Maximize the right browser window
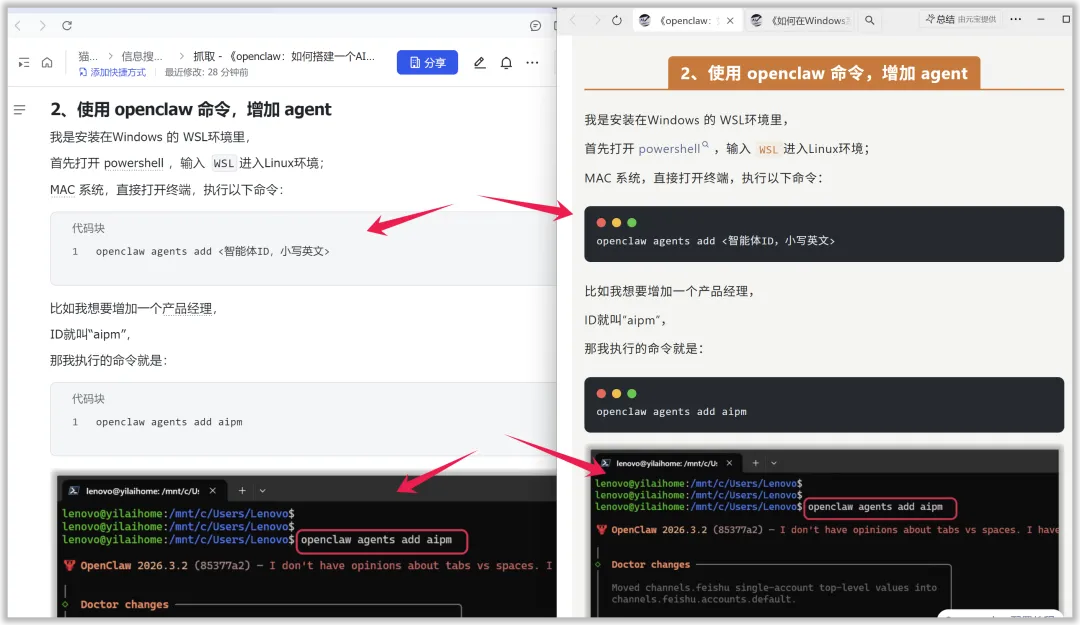 coord(1066,19)
